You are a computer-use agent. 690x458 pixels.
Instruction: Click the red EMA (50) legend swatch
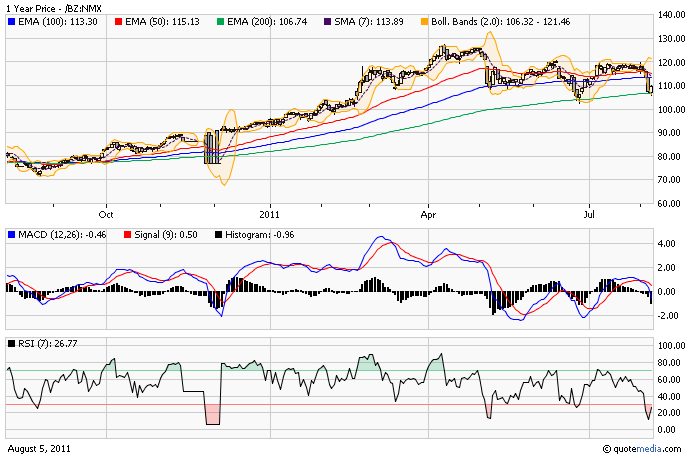[x=118, y=22]
